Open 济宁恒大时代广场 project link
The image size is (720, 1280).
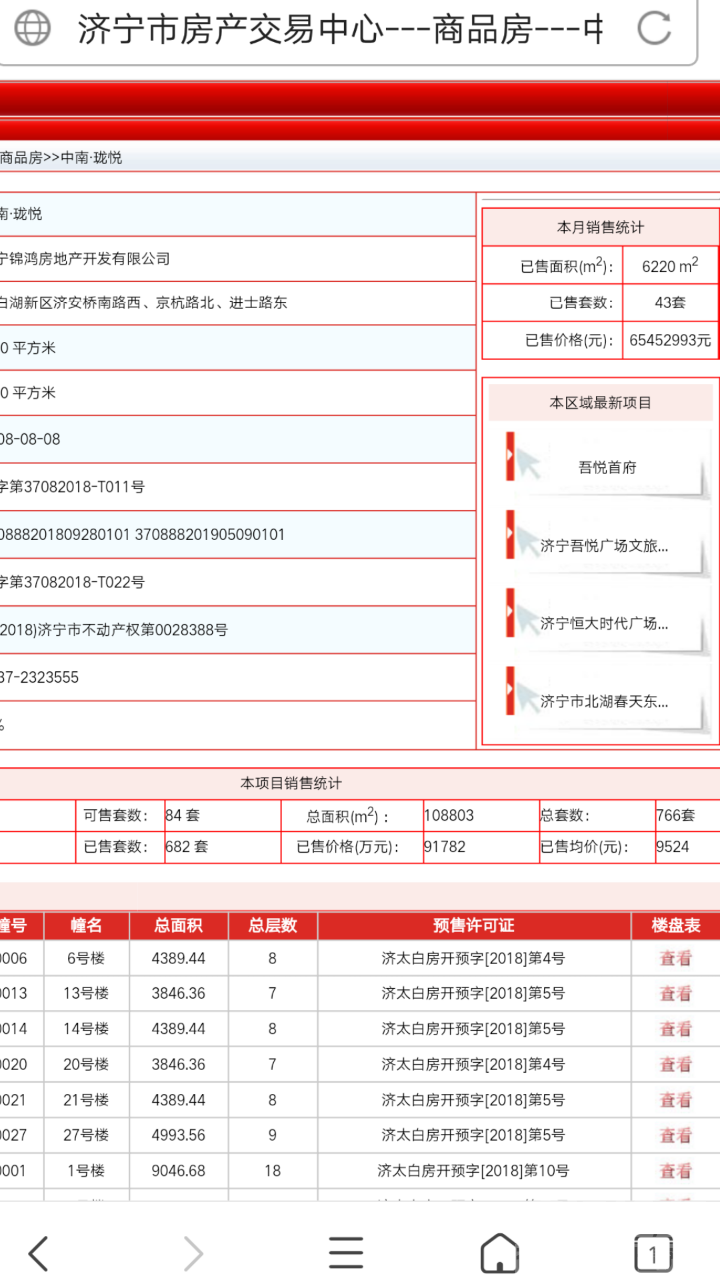tap(604, 623)
